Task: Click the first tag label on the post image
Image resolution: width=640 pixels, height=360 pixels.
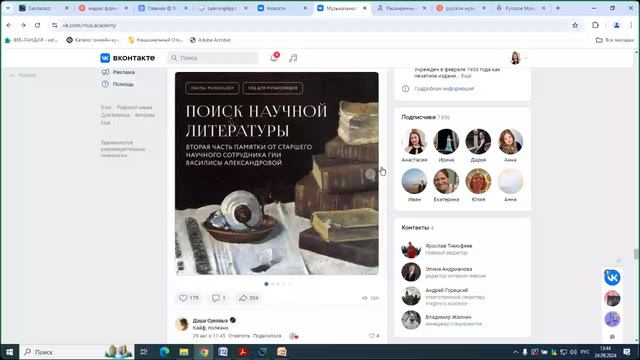Action: [x=212, y=88]
